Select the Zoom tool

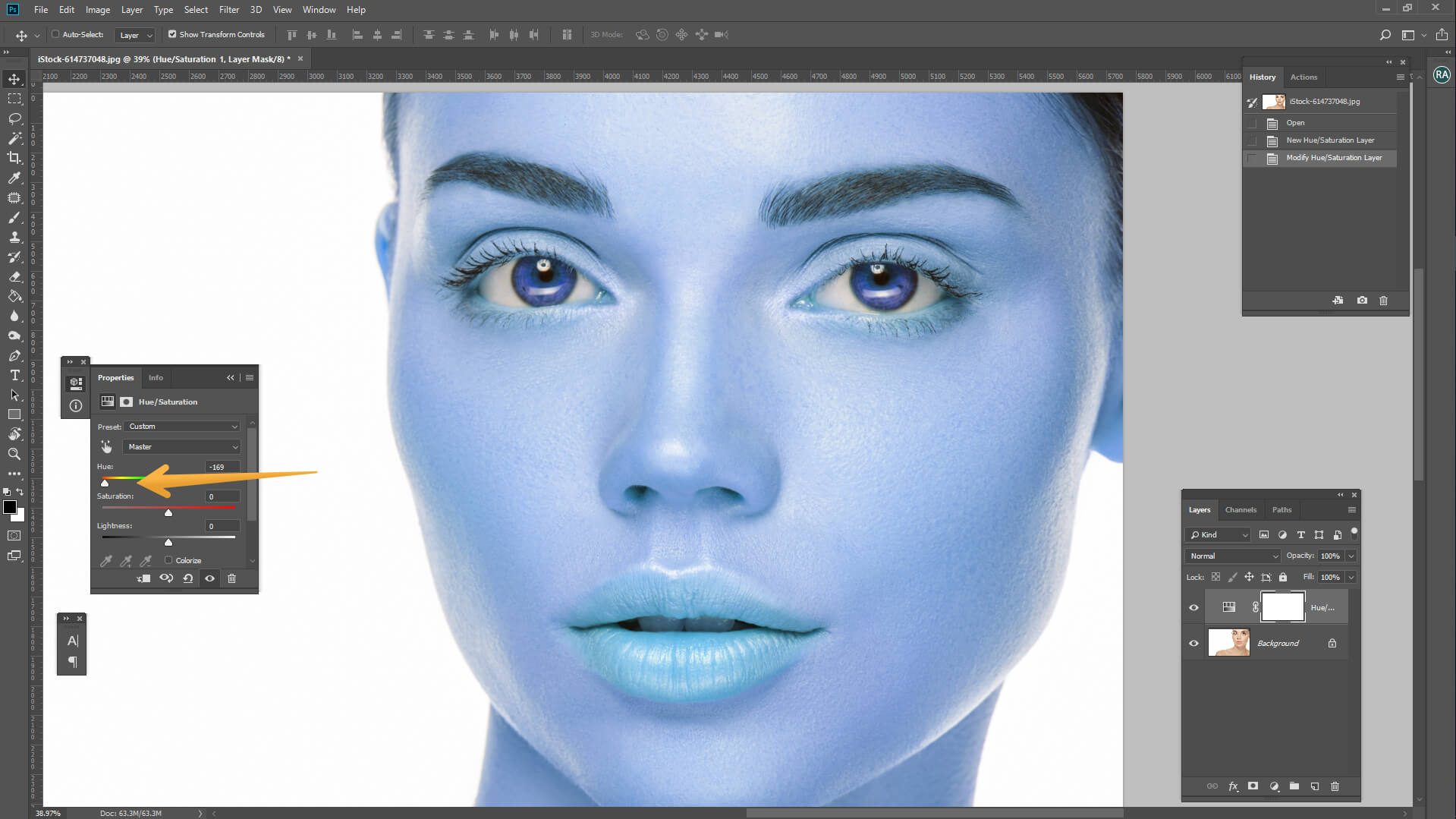[x=14, y=454]
